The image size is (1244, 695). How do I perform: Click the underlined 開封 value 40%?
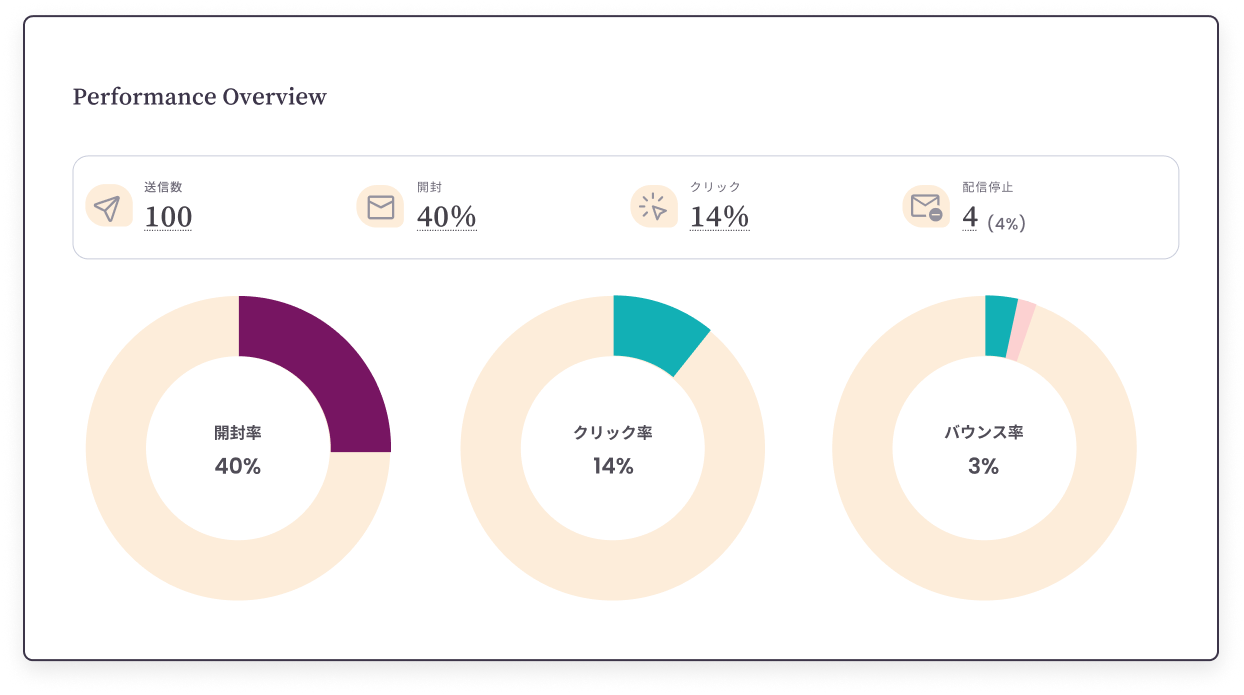(447, 218)
